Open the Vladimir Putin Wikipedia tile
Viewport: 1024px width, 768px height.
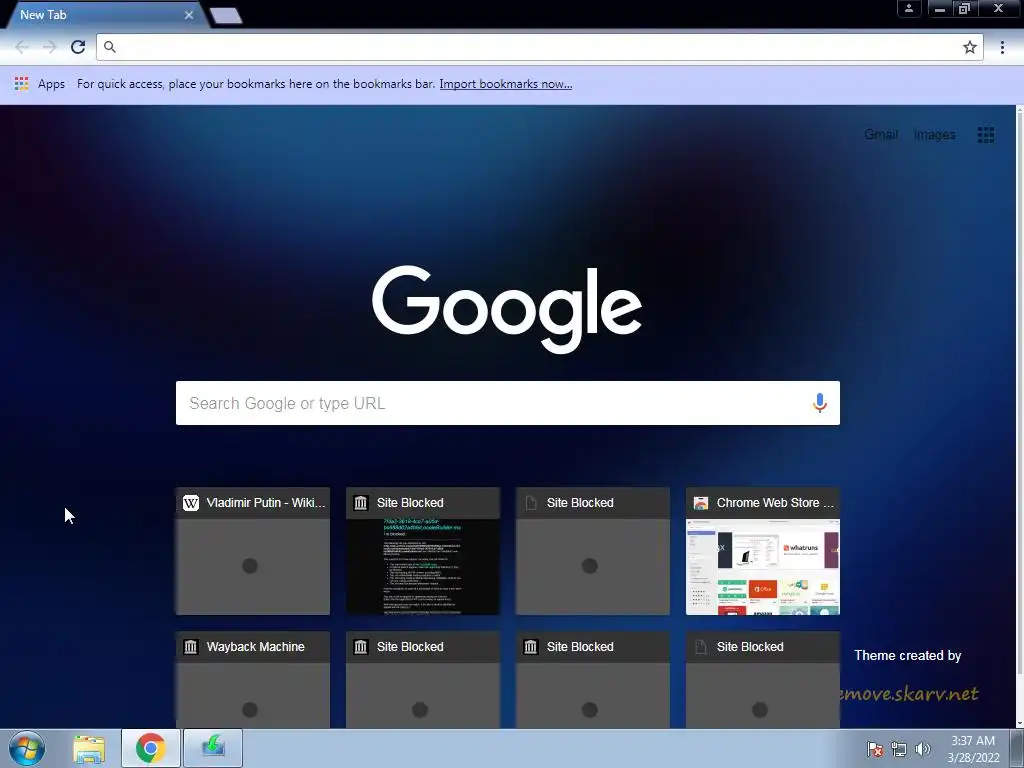tap(253, 551)
